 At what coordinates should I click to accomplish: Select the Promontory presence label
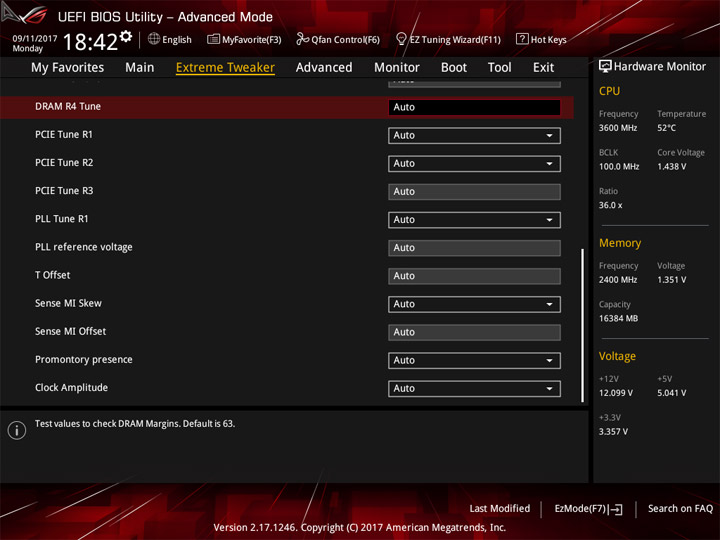[x=84, y=360]
